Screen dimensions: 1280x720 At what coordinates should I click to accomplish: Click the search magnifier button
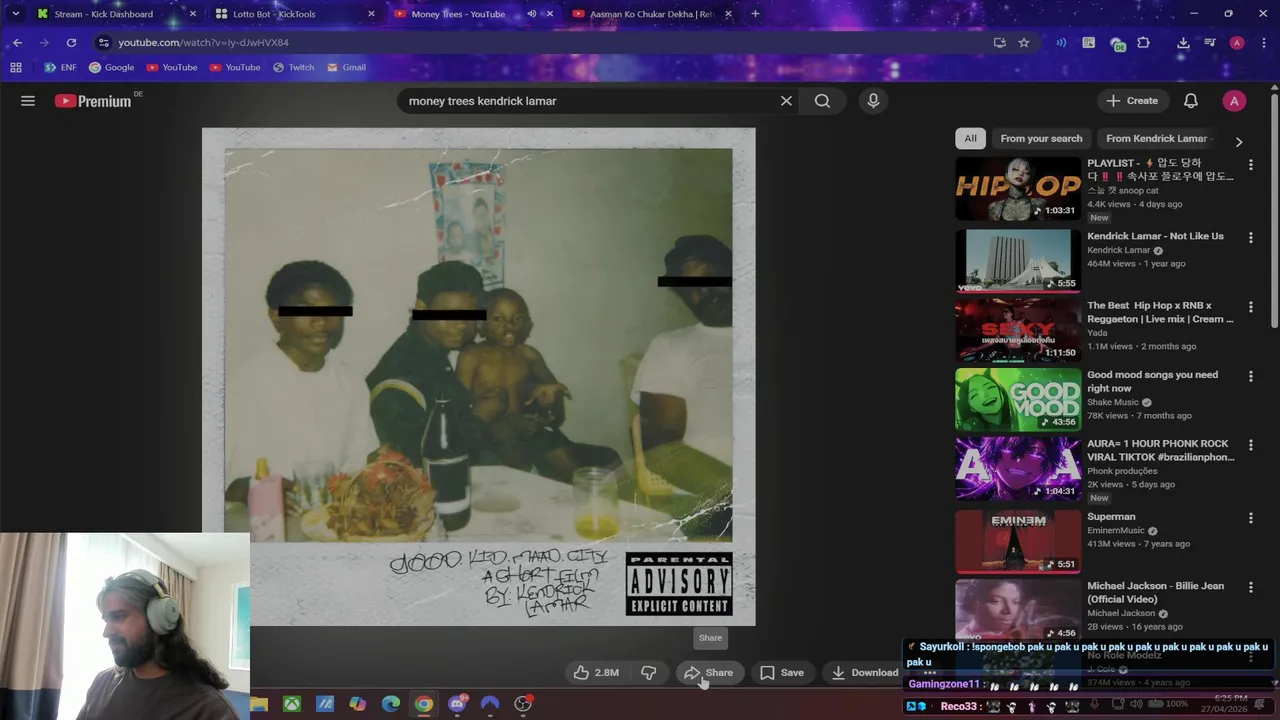click(822, 101)
